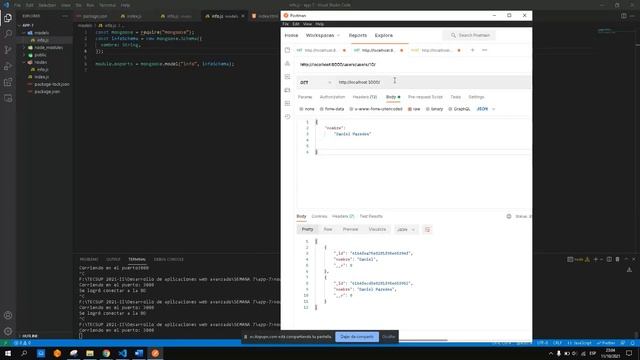Close the VS Code terminal panel
Screen dimensions: 640x360
tap(633, 259)
